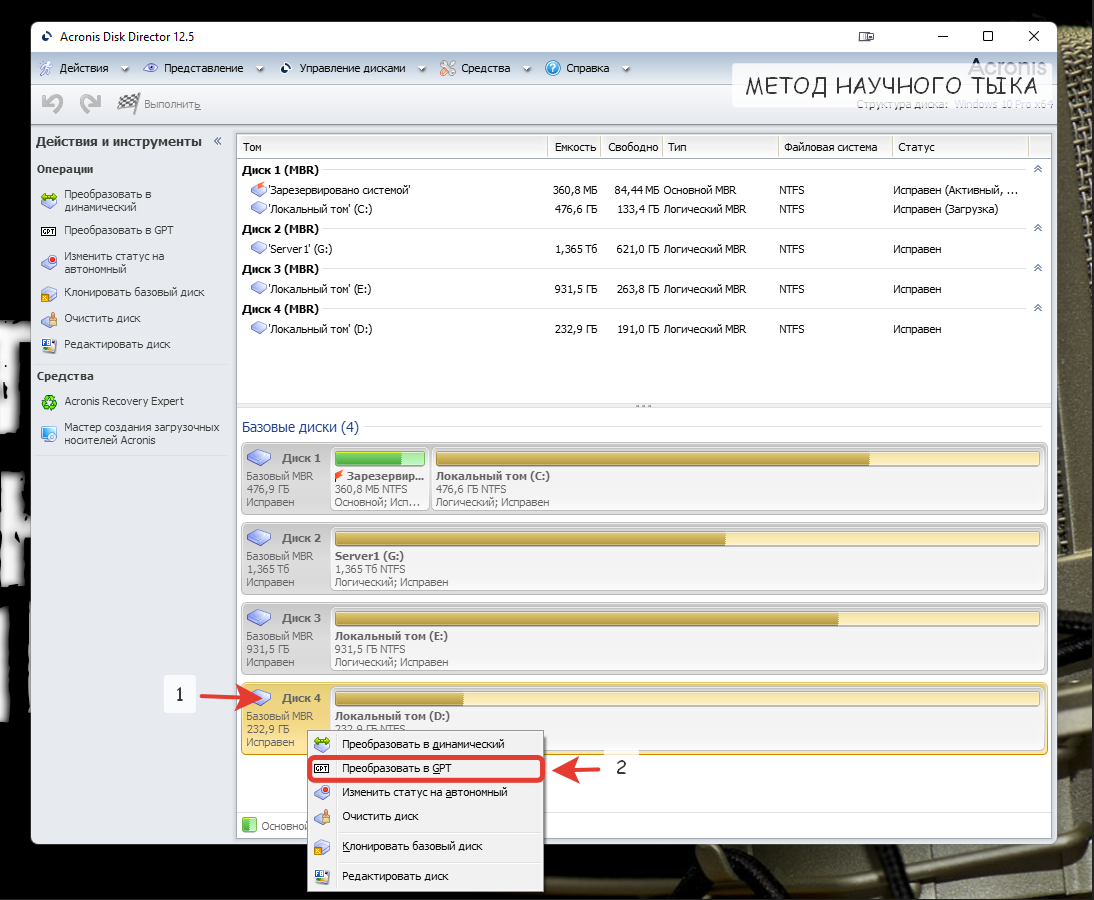Choose Очистить диск from context menu

point(425,817)
